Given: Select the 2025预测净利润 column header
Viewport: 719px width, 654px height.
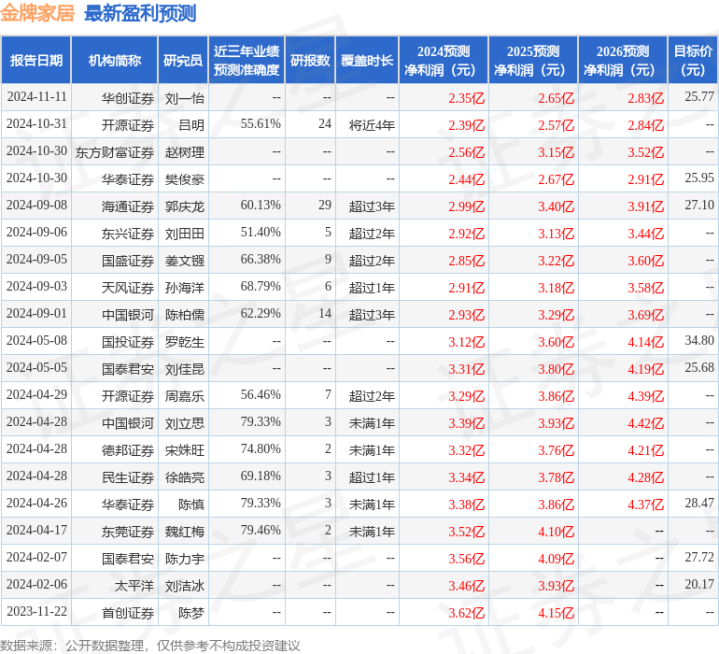Looking at the screenshot, I should click(x=533, y=60).
